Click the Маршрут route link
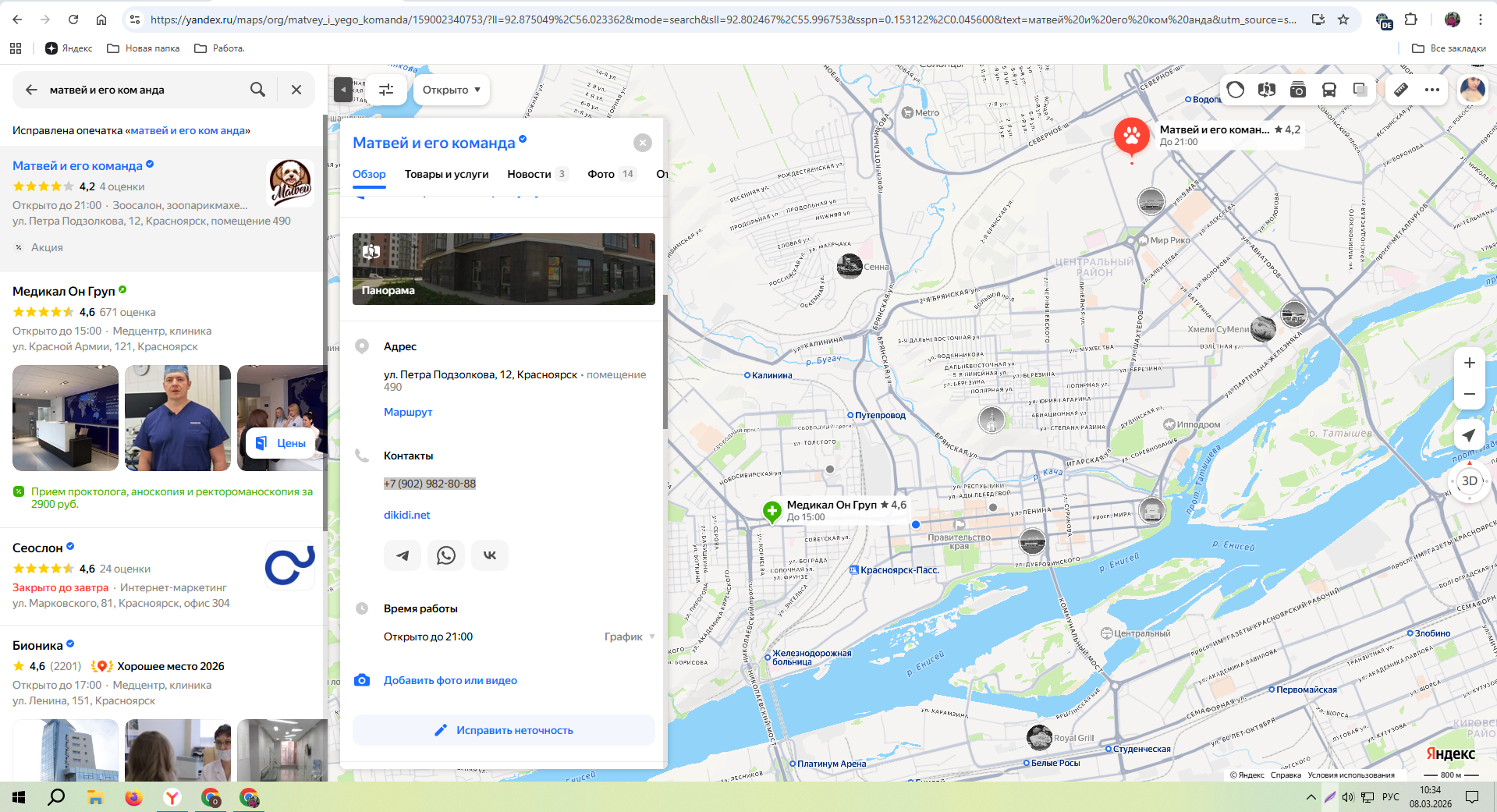The image size is (1497, 812). click(x=408, y=412)
